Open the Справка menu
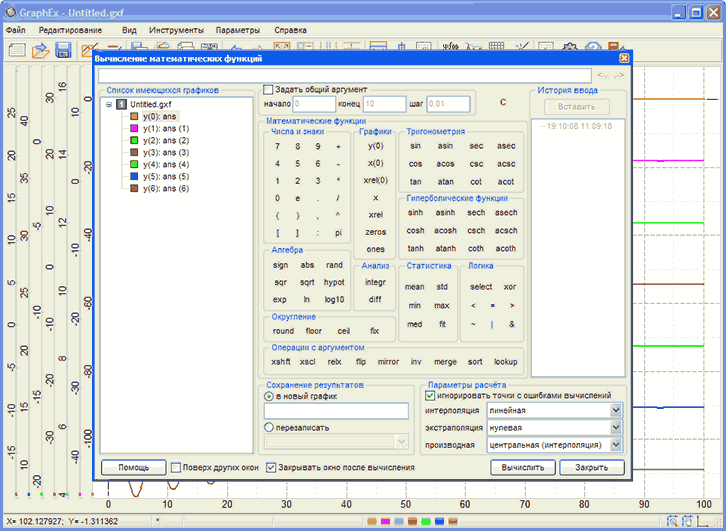Viewport: 726px width, 531px height. pyautogui.click(x=290, y=30)
